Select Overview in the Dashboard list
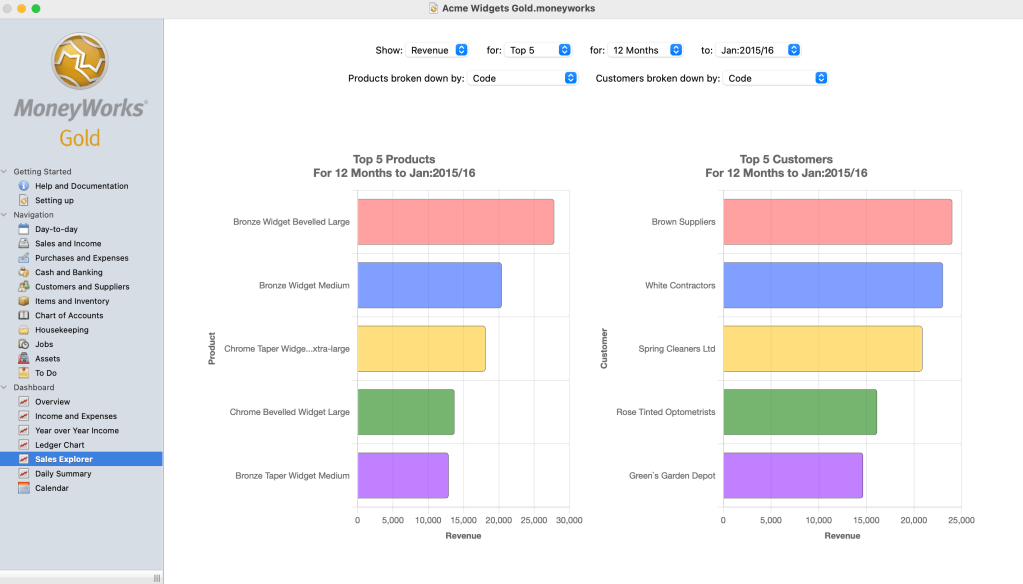 pyautogui.click(x=52, y=402)
